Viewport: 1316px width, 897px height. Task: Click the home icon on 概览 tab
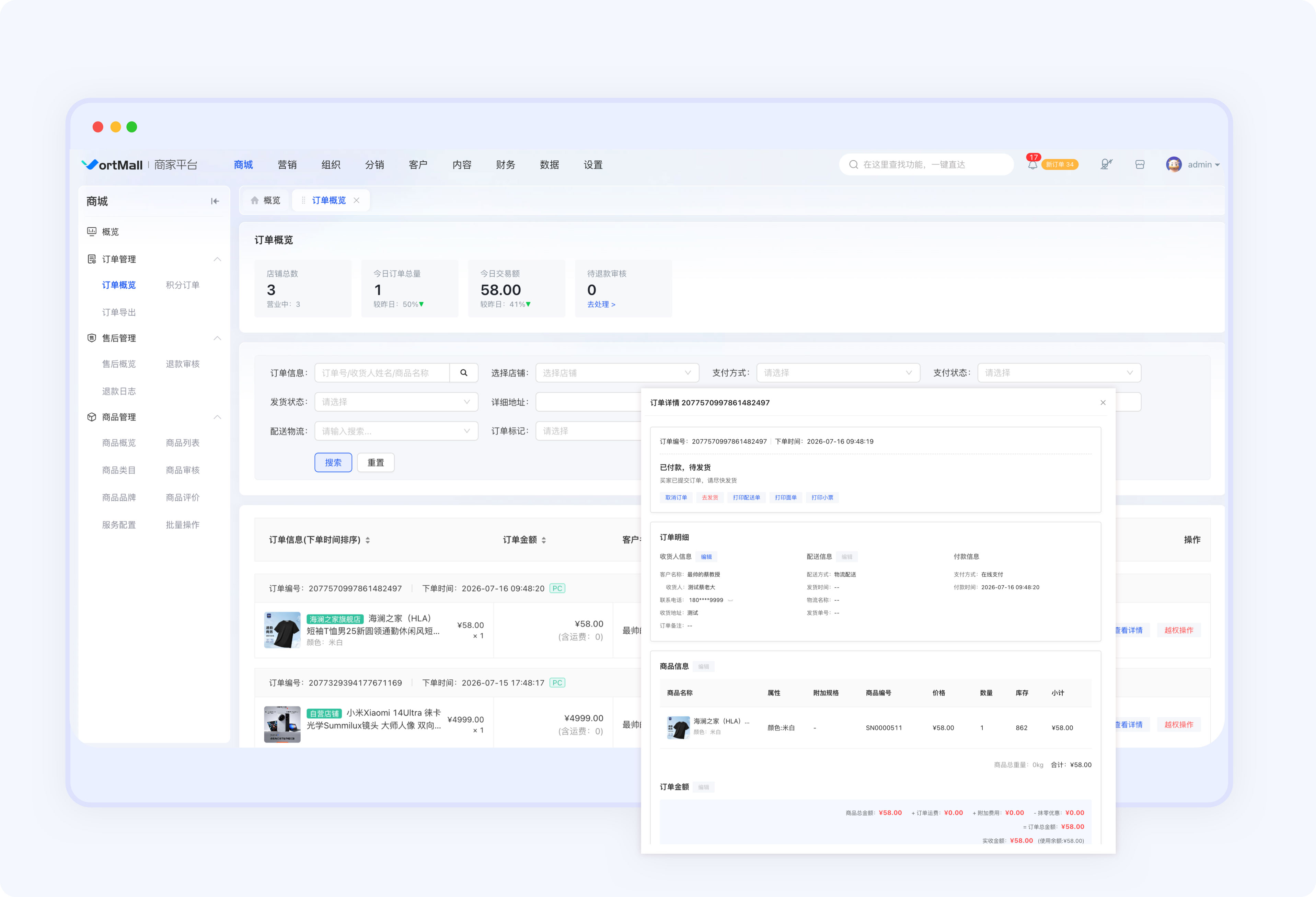pos(255,200)
